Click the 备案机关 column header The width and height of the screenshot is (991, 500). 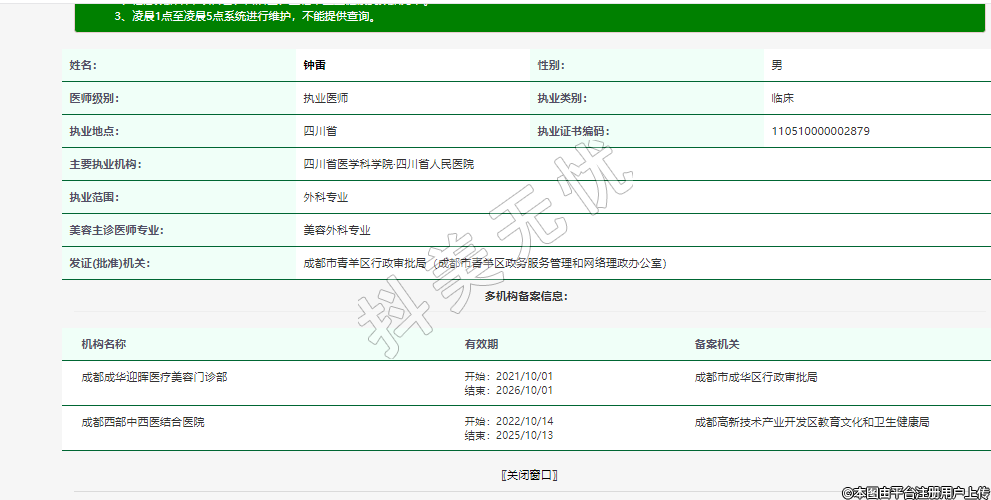tap(717, 344)
